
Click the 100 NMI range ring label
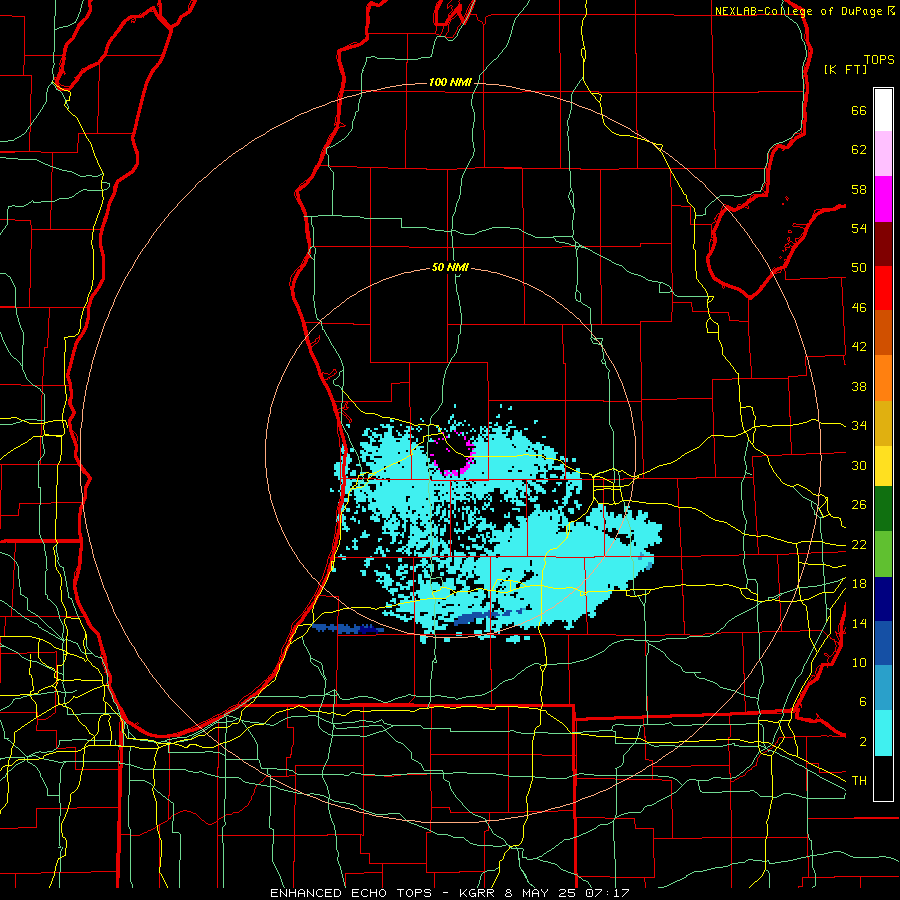pos(450,82)
